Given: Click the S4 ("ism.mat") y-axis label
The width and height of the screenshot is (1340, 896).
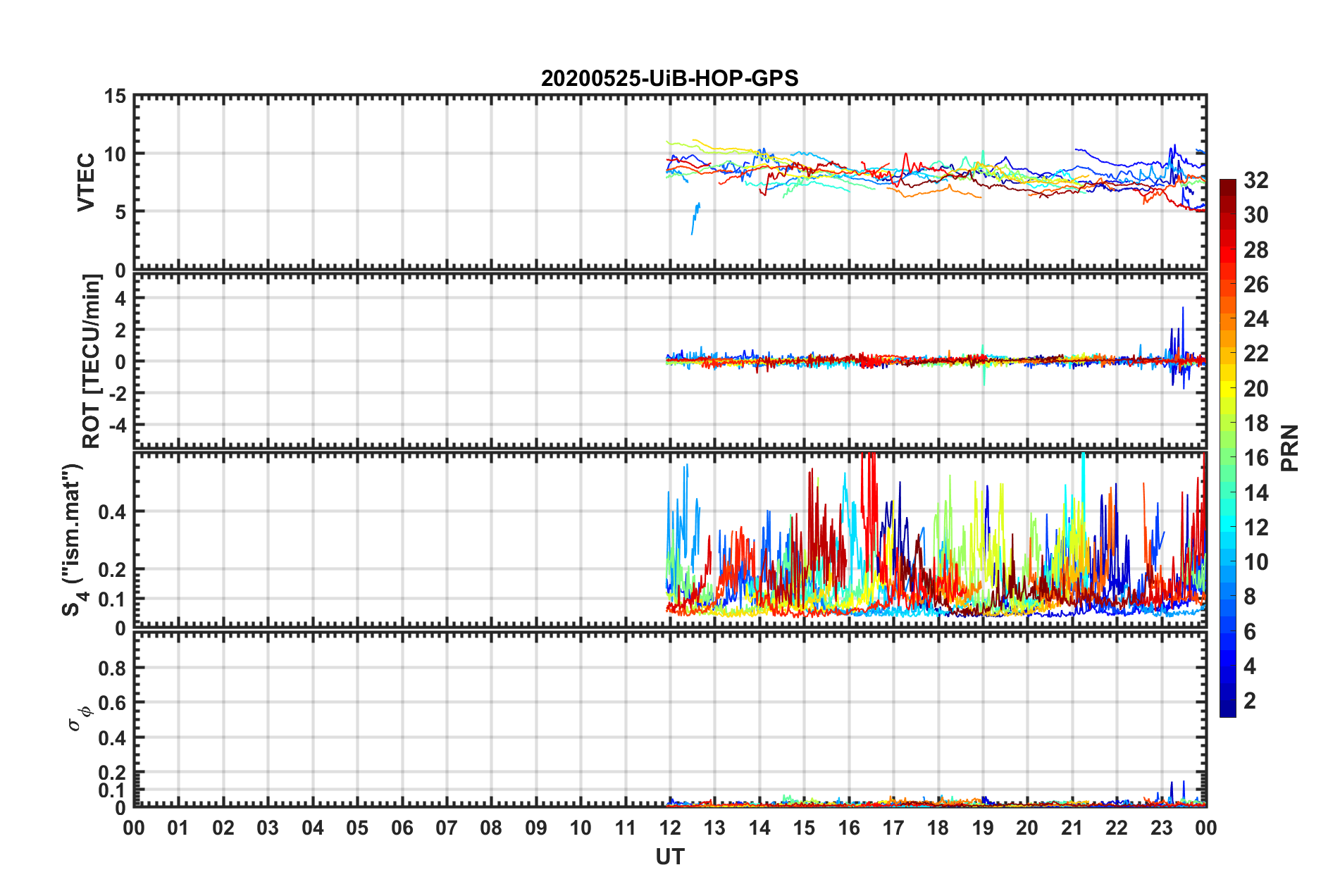Looking at the screenshot, I should [74, 540].
